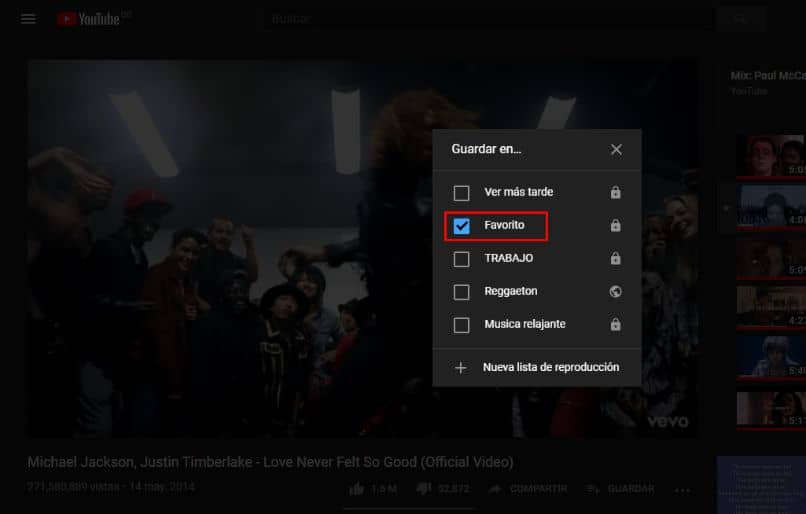Check the TRABAJO playlist checkbox
The height and width of the screenshot is (514, 806).
[x=461, y=259]
